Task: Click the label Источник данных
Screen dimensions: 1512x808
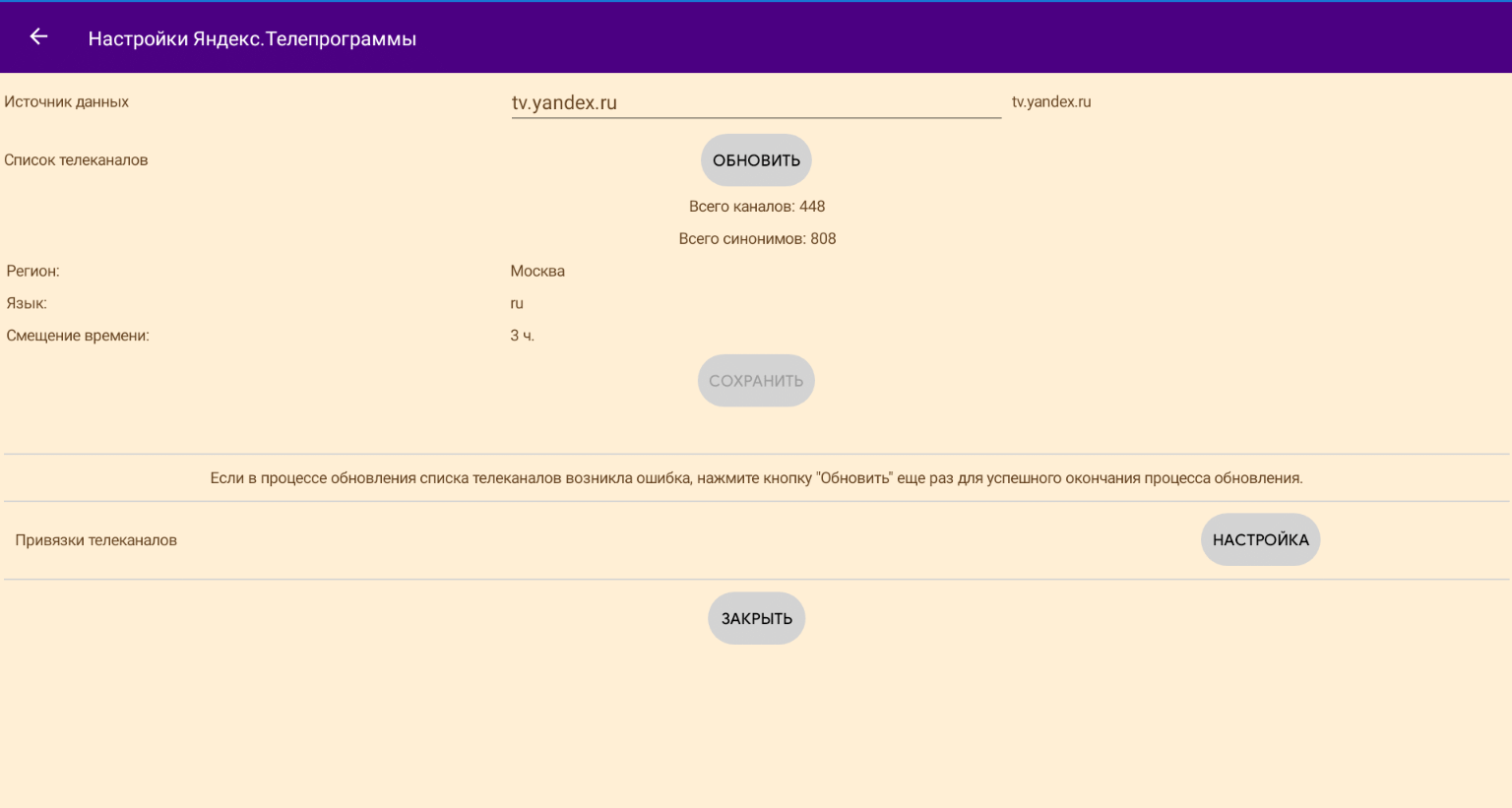Action: pos(66,102)
